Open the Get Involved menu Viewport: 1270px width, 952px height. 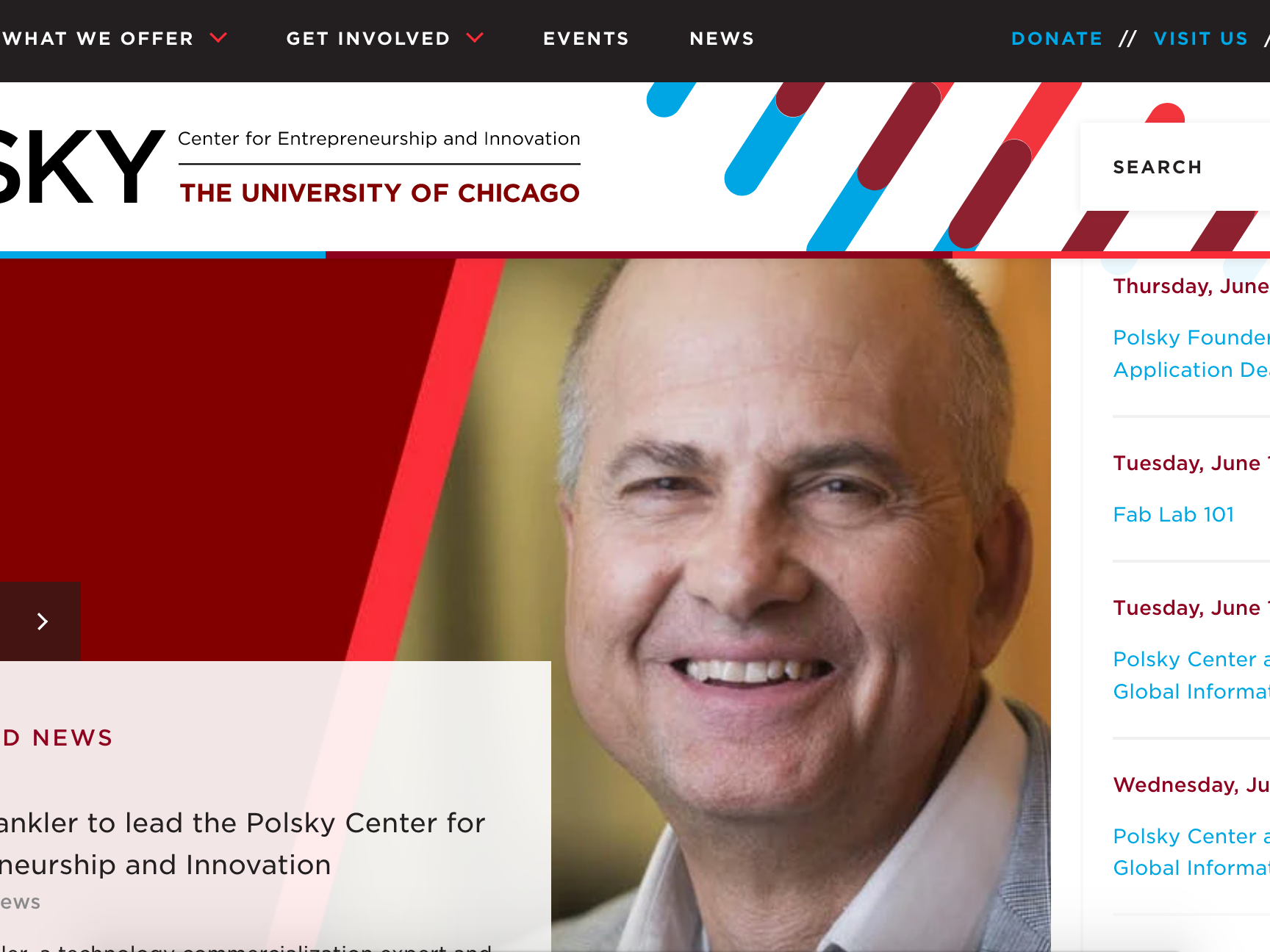coord(367,38)
